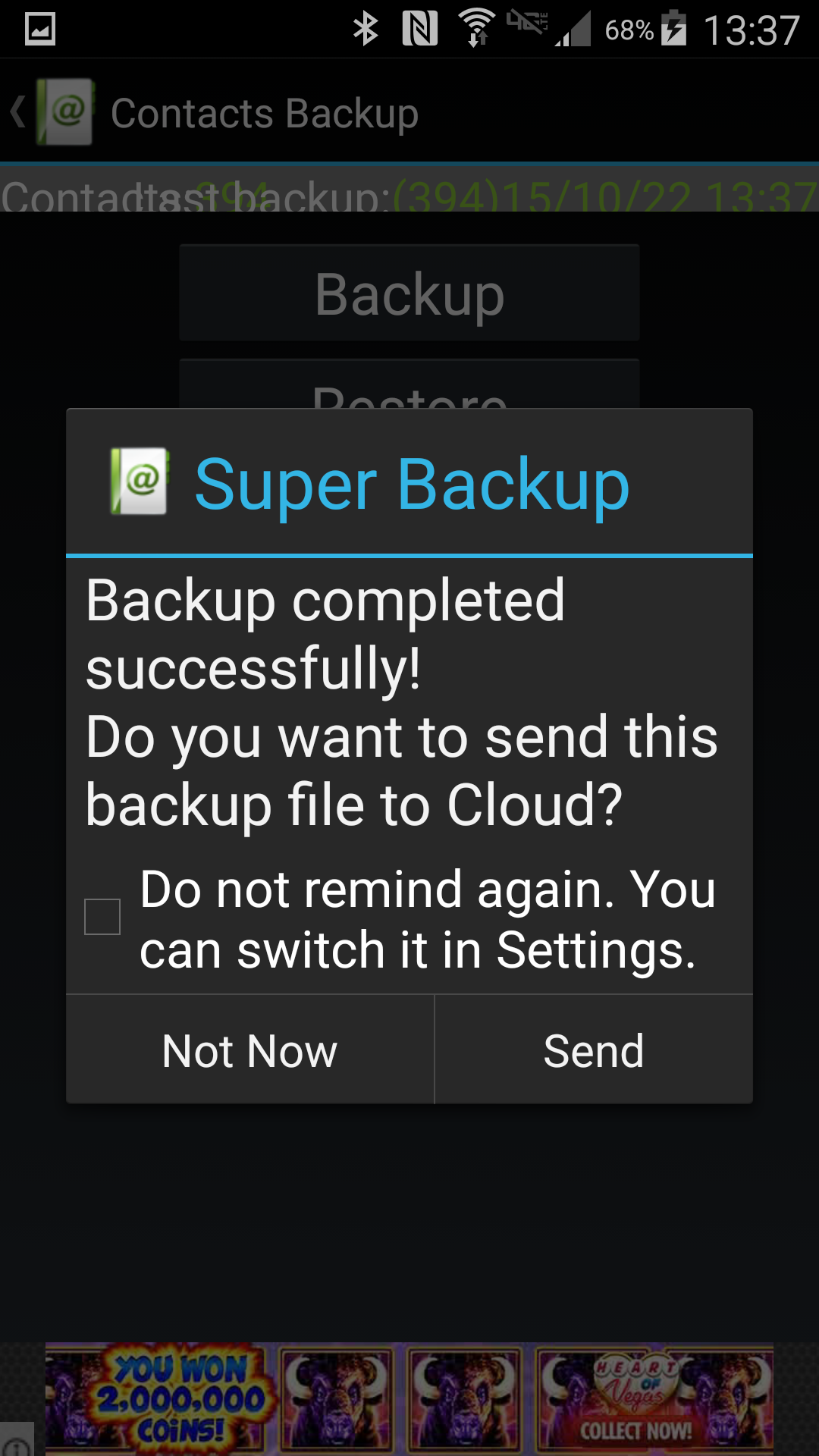The height and width of the screenshot is (1456, 819).
Task: Tap the ad info icon at bottom left
Action: (17, 1439)
